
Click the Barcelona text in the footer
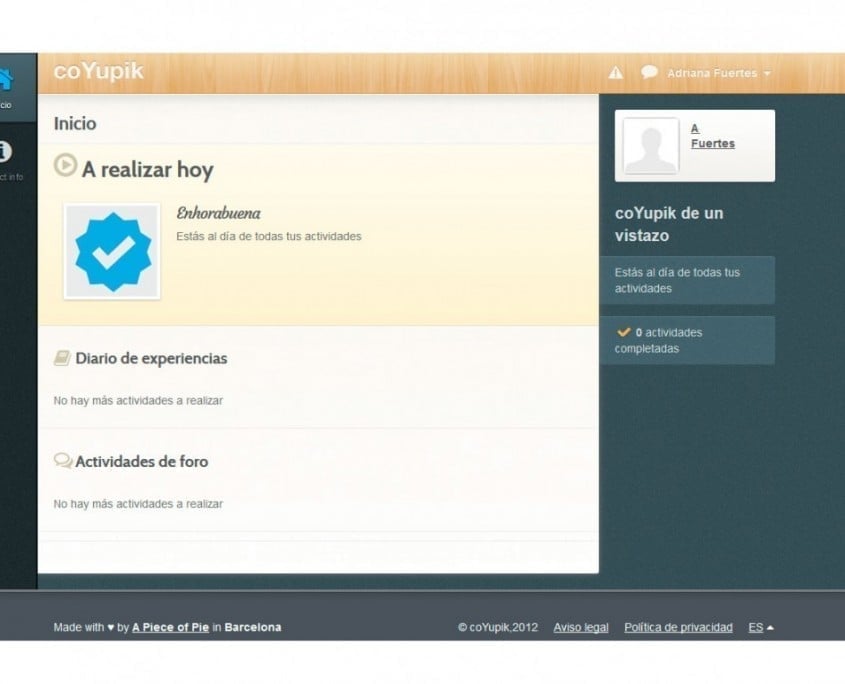253,627
